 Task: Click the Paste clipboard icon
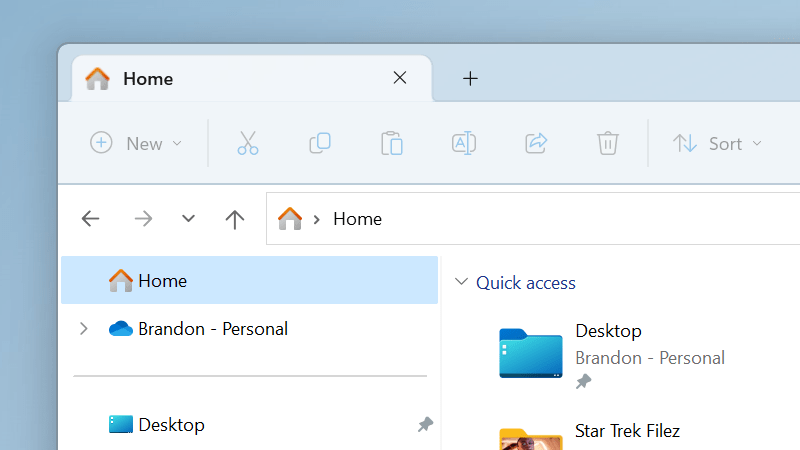[x=392, y=143]
